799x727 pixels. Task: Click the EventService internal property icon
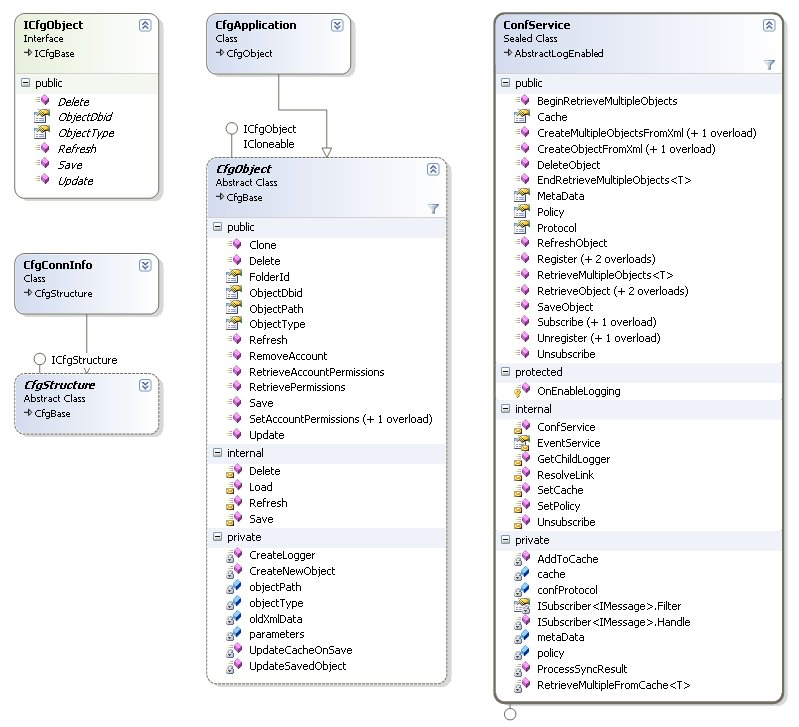point(522,443)
